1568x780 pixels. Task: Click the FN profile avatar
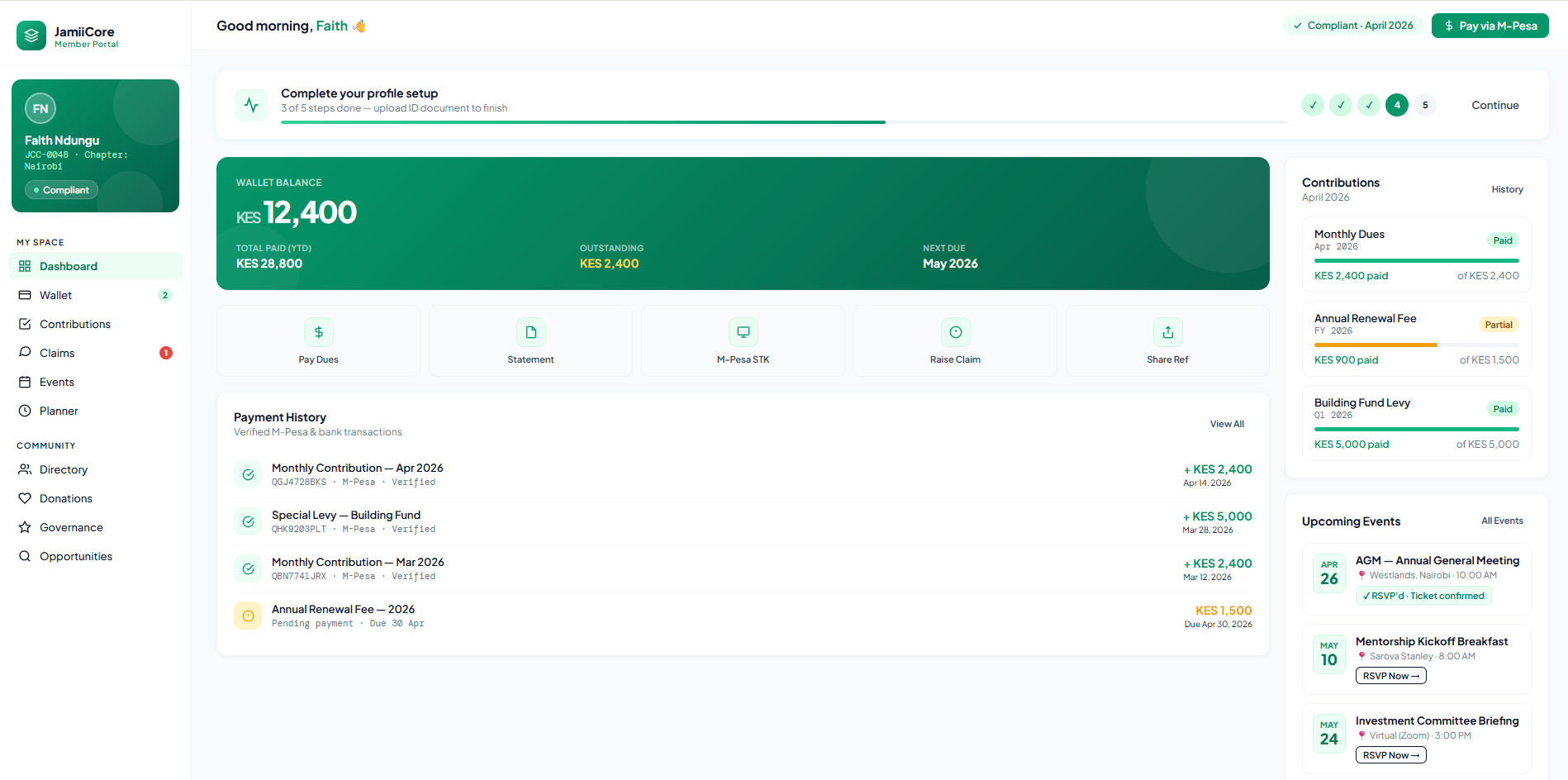pos(40,109)
